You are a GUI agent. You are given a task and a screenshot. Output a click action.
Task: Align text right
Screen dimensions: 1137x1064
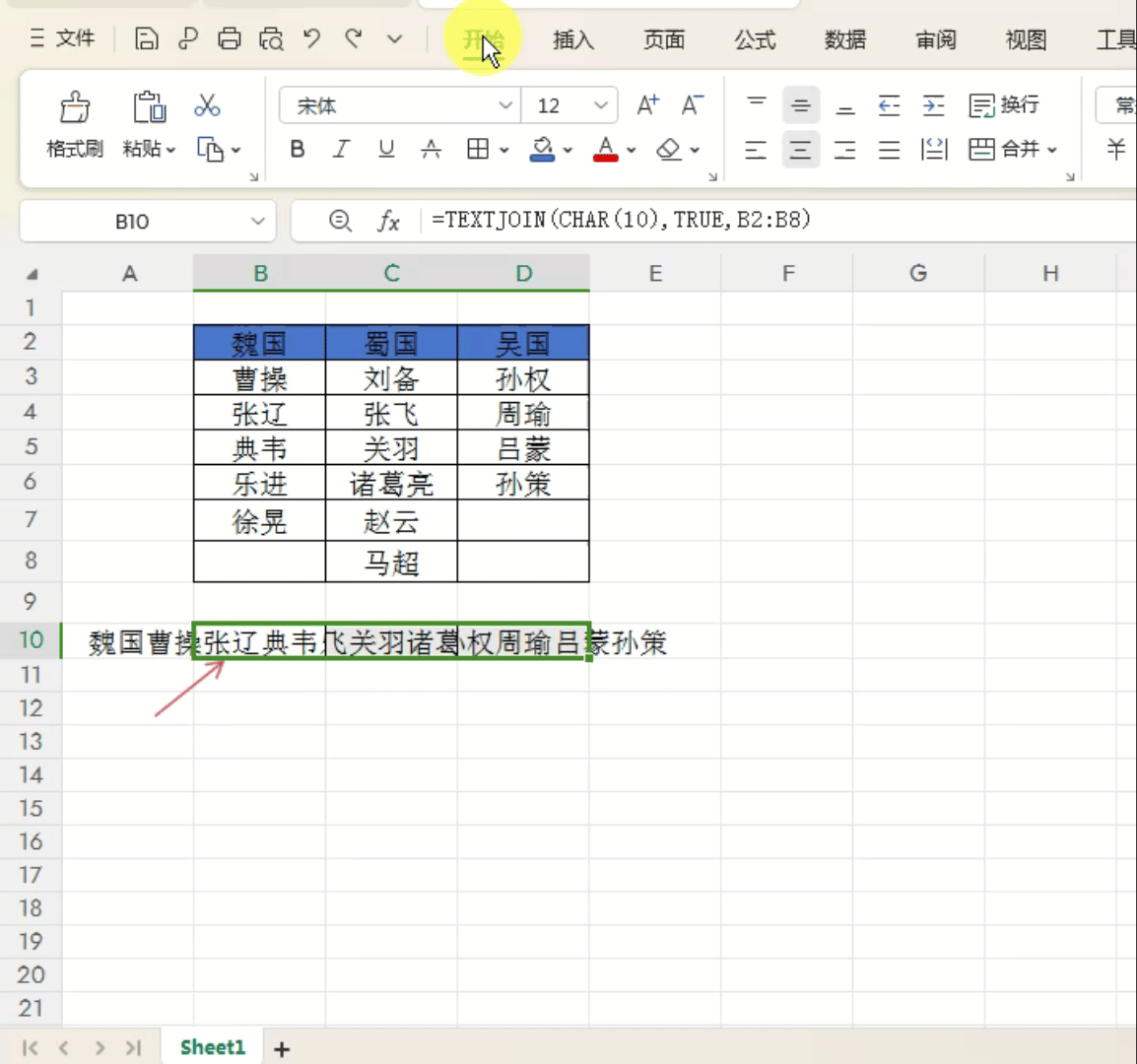(x=844, y=150)
